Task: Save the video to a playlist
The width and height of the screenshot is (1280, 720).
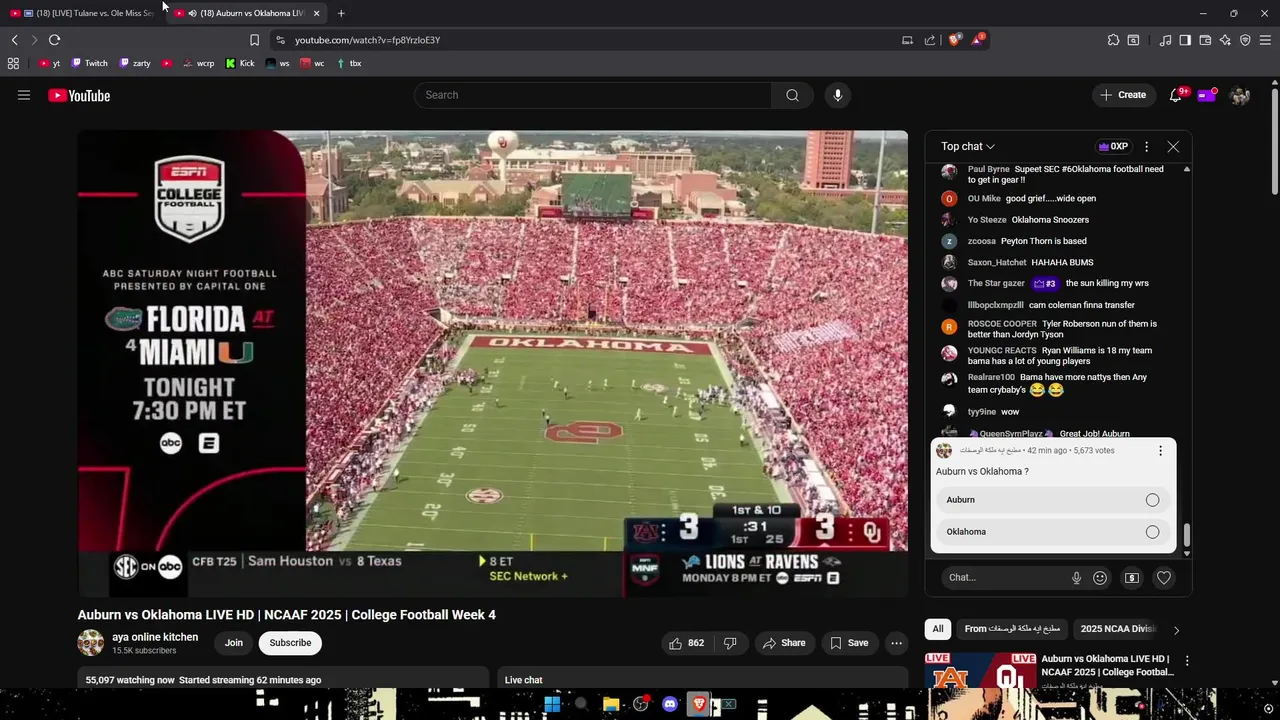Action: click(849, 643)
